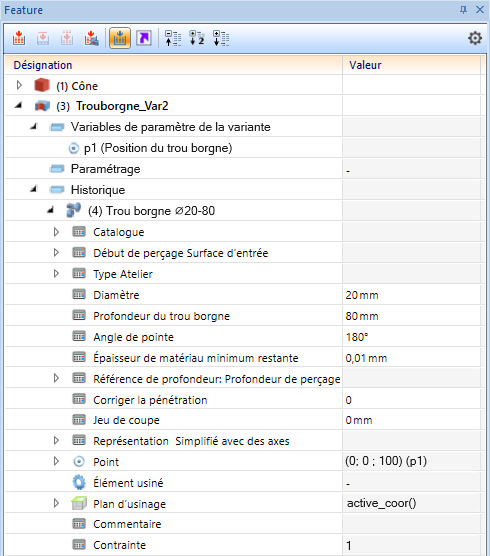The height and width of the screenshot is (556, 490).
Task: Click the pin icon in the Feature title bar
Action: (x=463, y=10)
